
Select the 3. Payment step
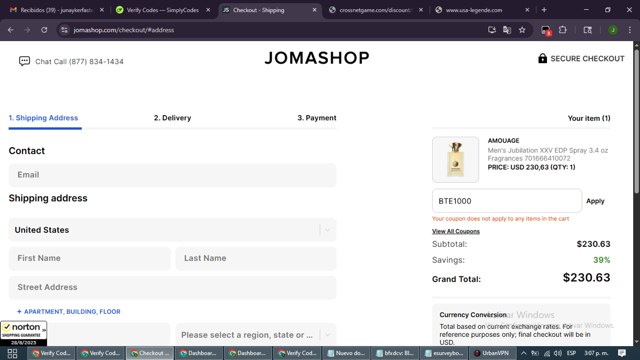pyautogui.click(x=317, y=118)
